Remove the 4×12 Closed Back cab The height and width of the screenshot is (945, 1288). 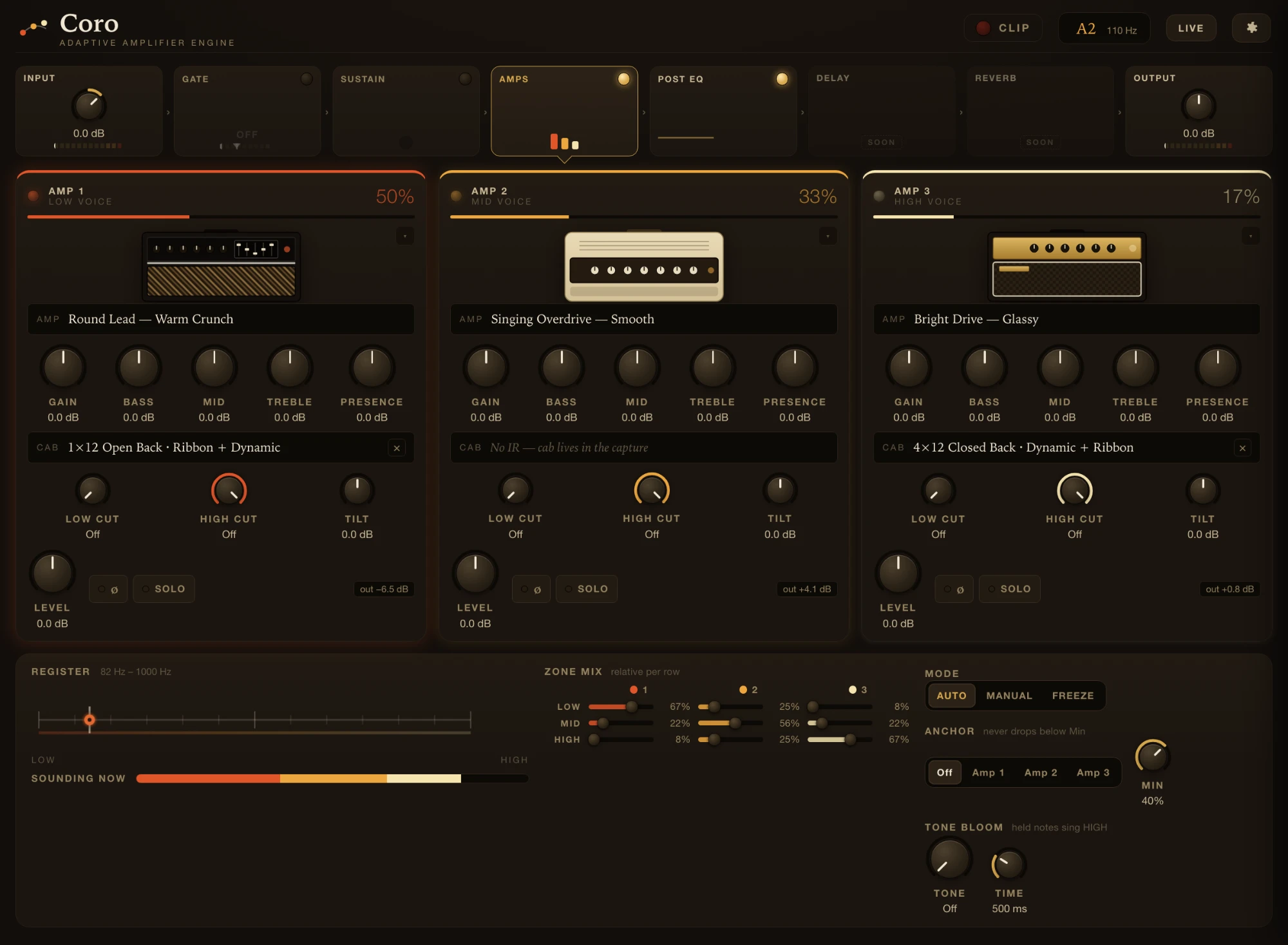point(1242,448)
